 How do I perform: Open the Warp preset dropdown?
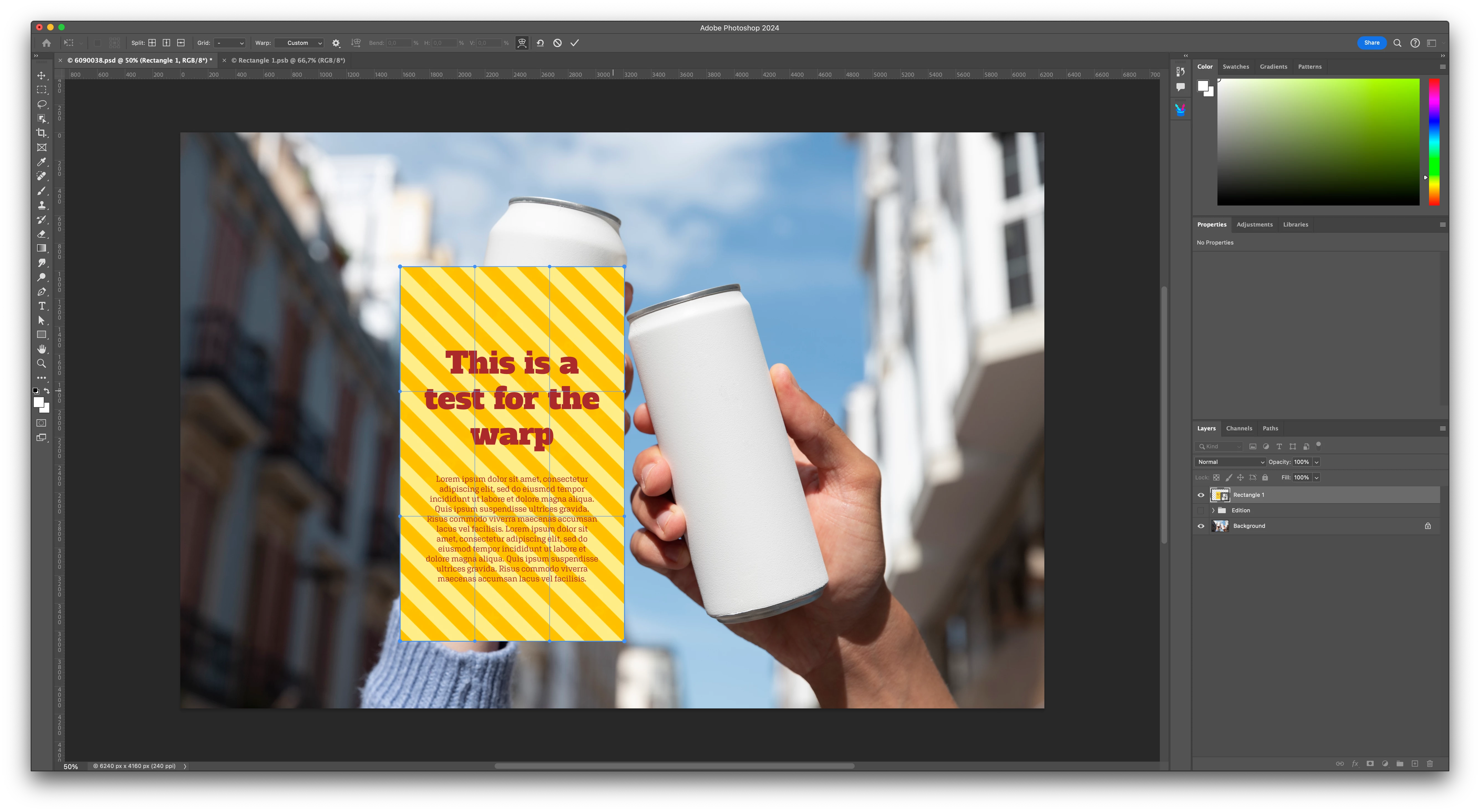299,43
